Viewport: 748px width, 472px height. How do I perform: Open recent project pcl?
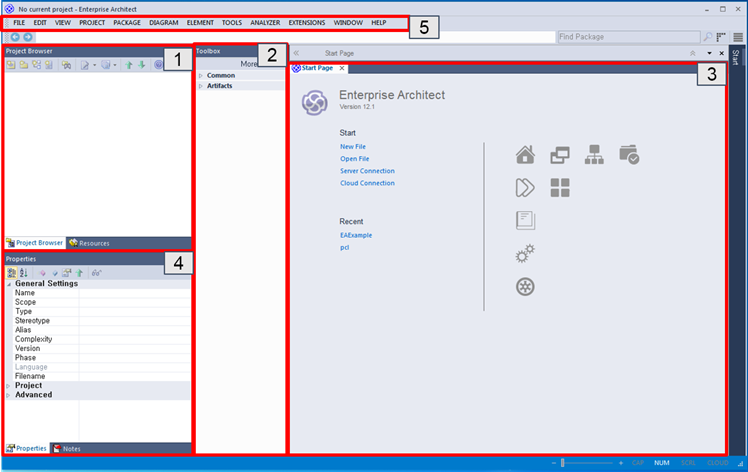point(344,247)
